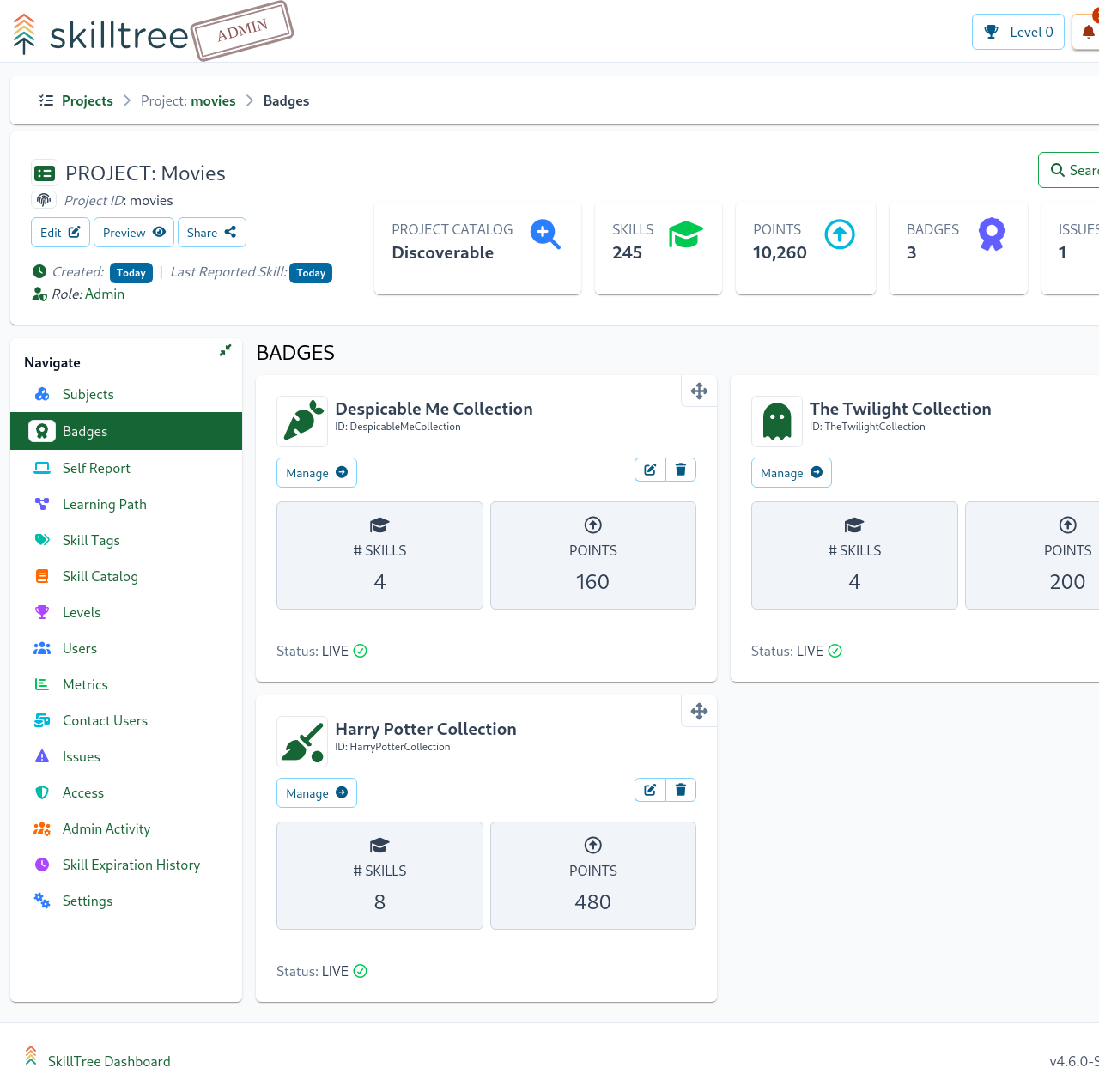The image size is (1099, 1092).
Task: Manage Harry Potter Collection badge
Action: [316, 793]
